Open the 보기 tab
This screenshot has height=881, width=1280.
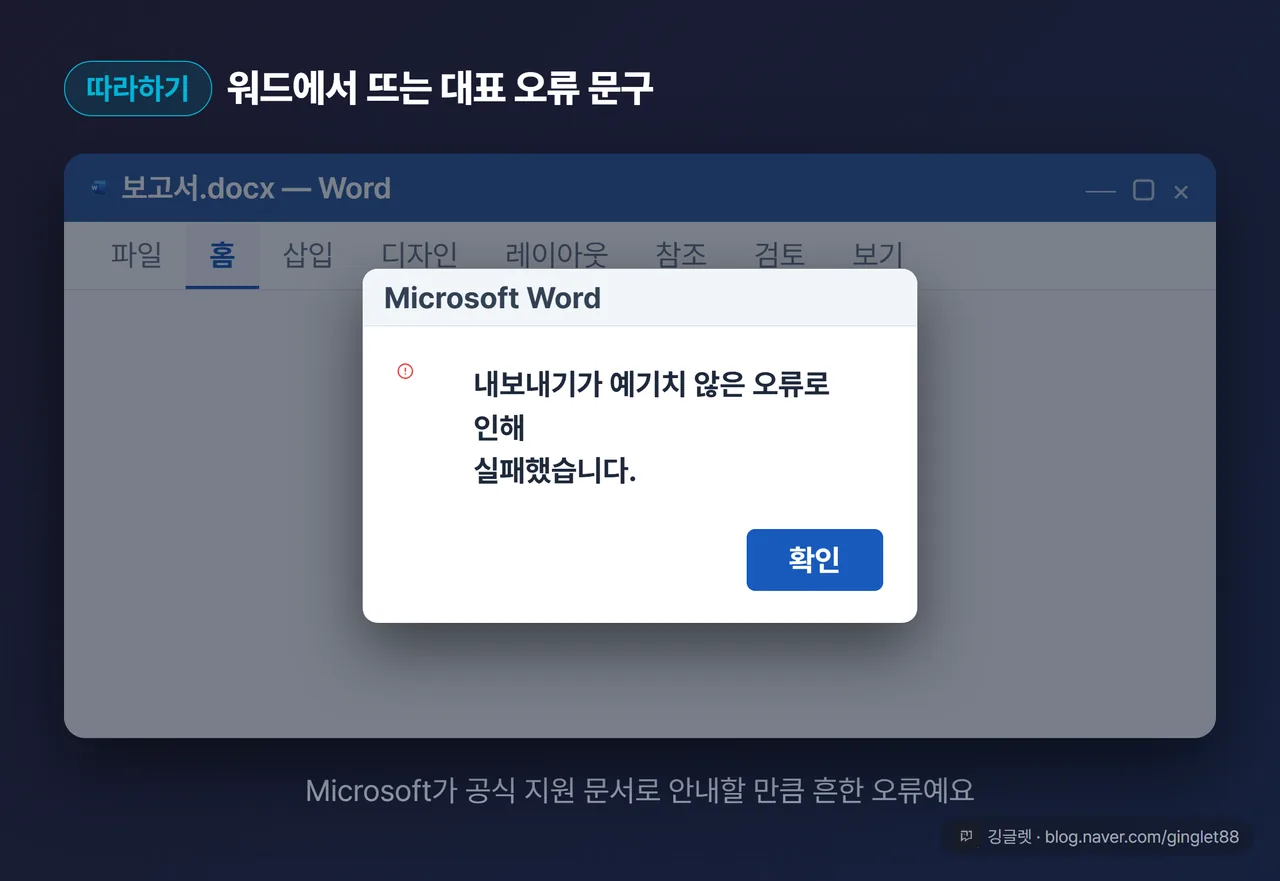(x=877, y=255)
